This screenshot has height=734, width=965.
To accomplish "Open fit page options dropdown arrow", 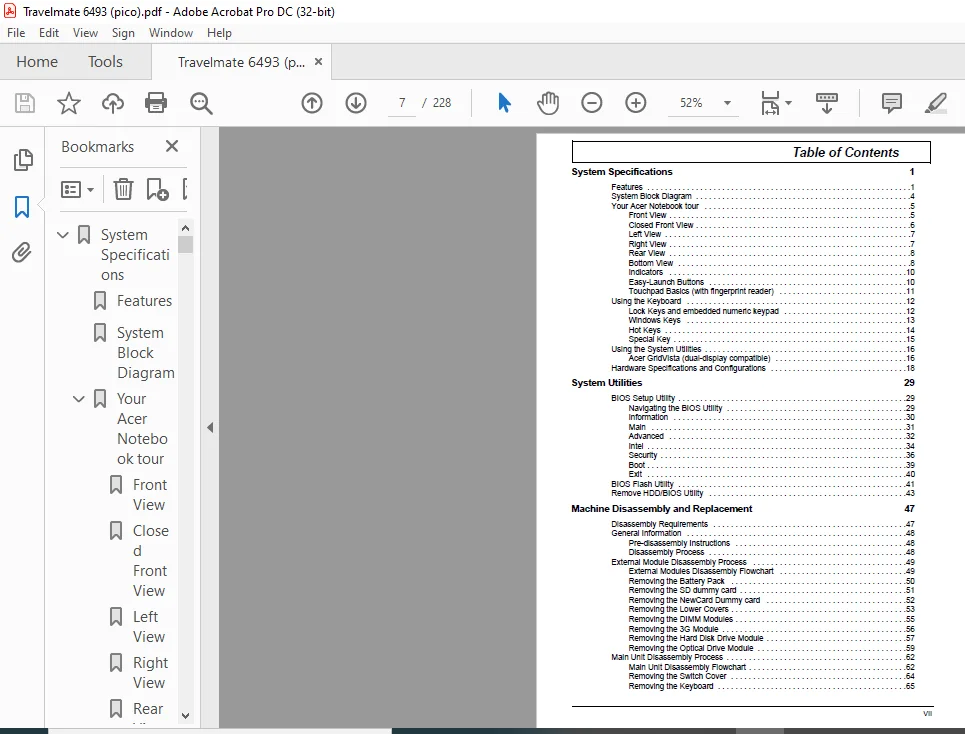I will 788,103.
